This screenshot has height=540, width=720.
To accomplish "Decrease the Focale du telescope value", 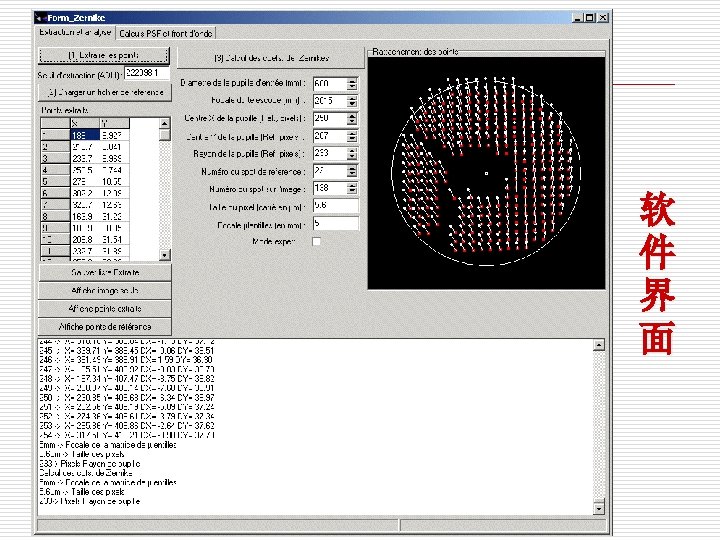I will [352, 104].
